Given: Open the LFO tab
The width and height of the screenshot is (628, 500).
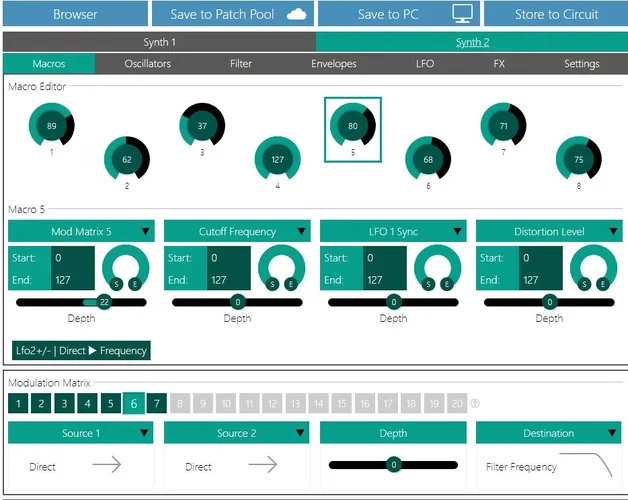Looking at the screenshot, I should [x=425, y=64].
